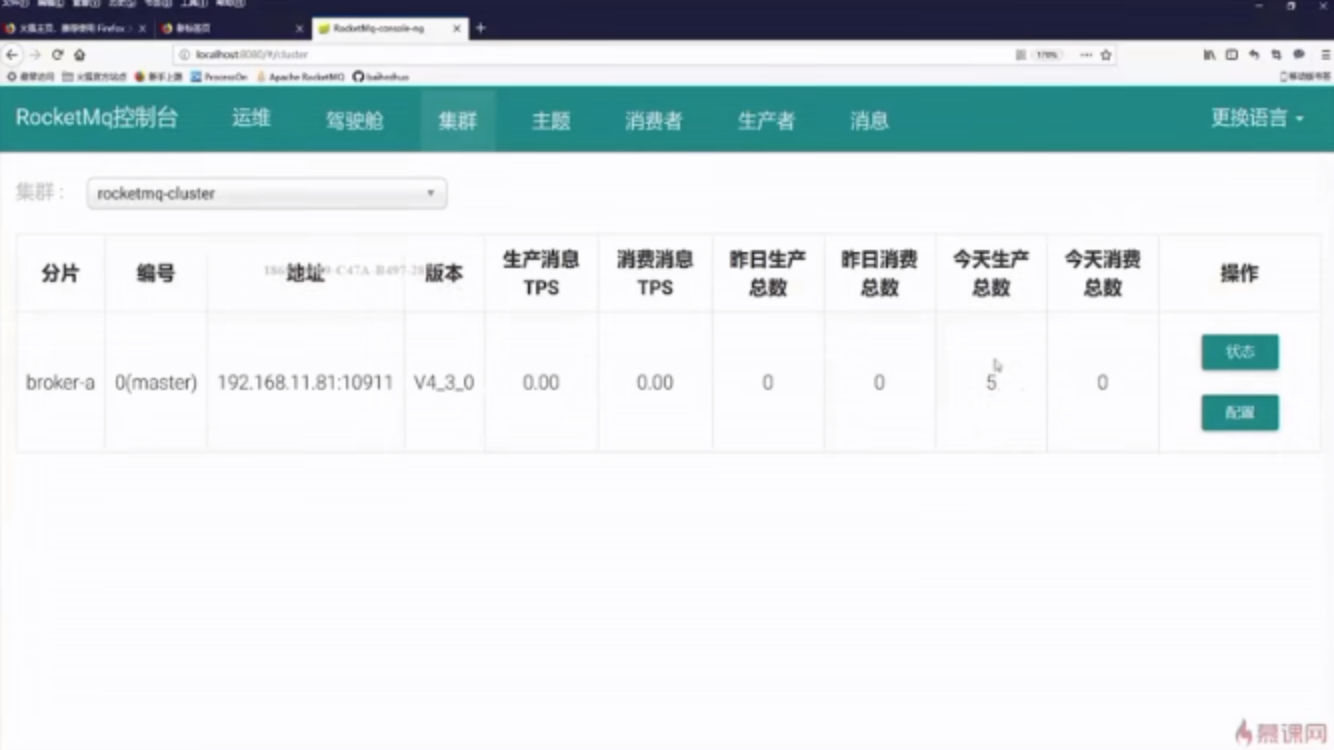Click the 状态 status button for broker-a
Image resolution: width=1334 pixels, height=750 pixels.
click(1240, 352)
